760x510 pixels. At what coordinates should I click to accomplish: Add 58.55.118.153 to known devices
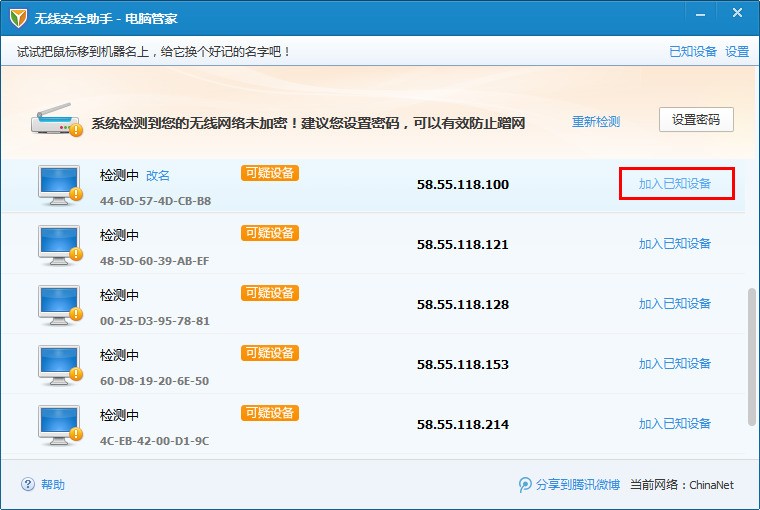[x=675, y=364]
